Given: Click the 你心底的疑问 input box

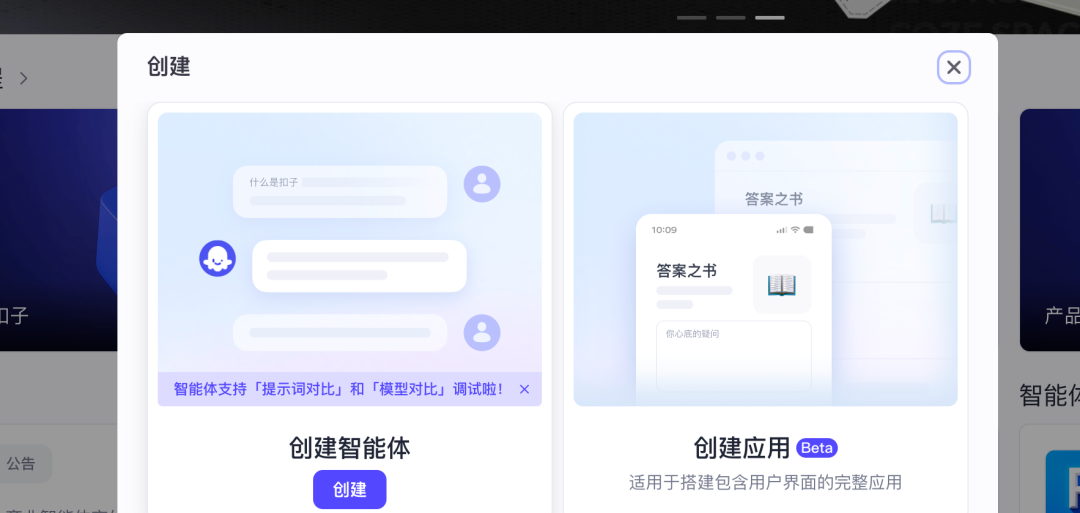Looking at the screenshot, I should 734,356.
